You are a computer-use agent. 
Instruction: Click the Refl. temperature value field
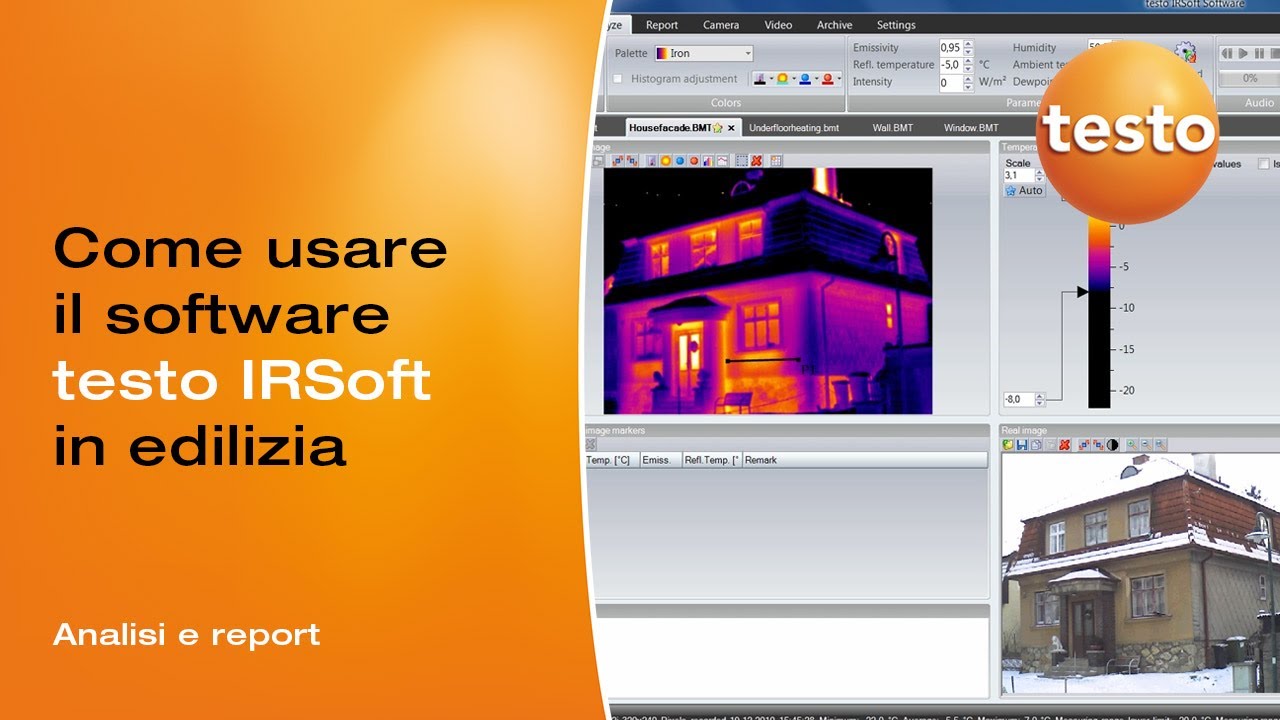(x=950, y=65)
